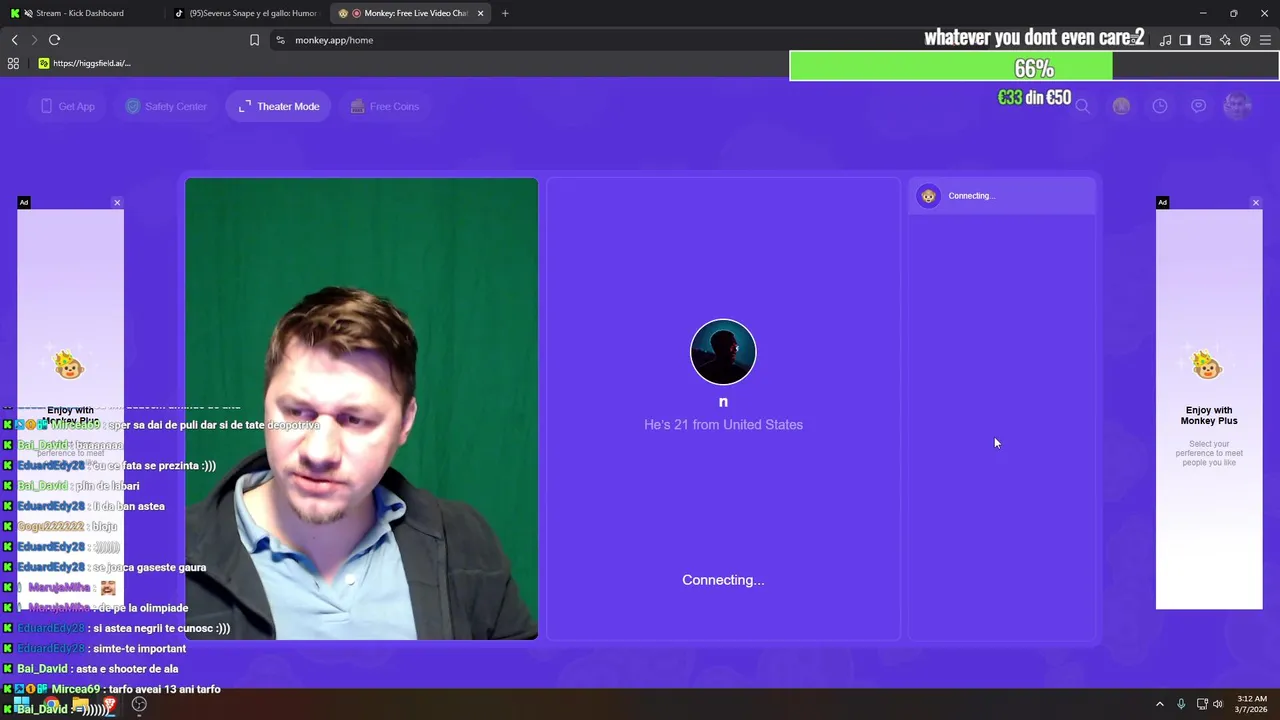Open Brave browser from the taskbar

(110, 704)
